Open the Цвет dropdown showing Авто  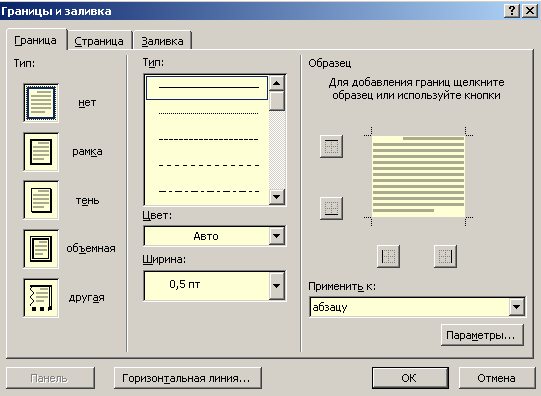215,236
